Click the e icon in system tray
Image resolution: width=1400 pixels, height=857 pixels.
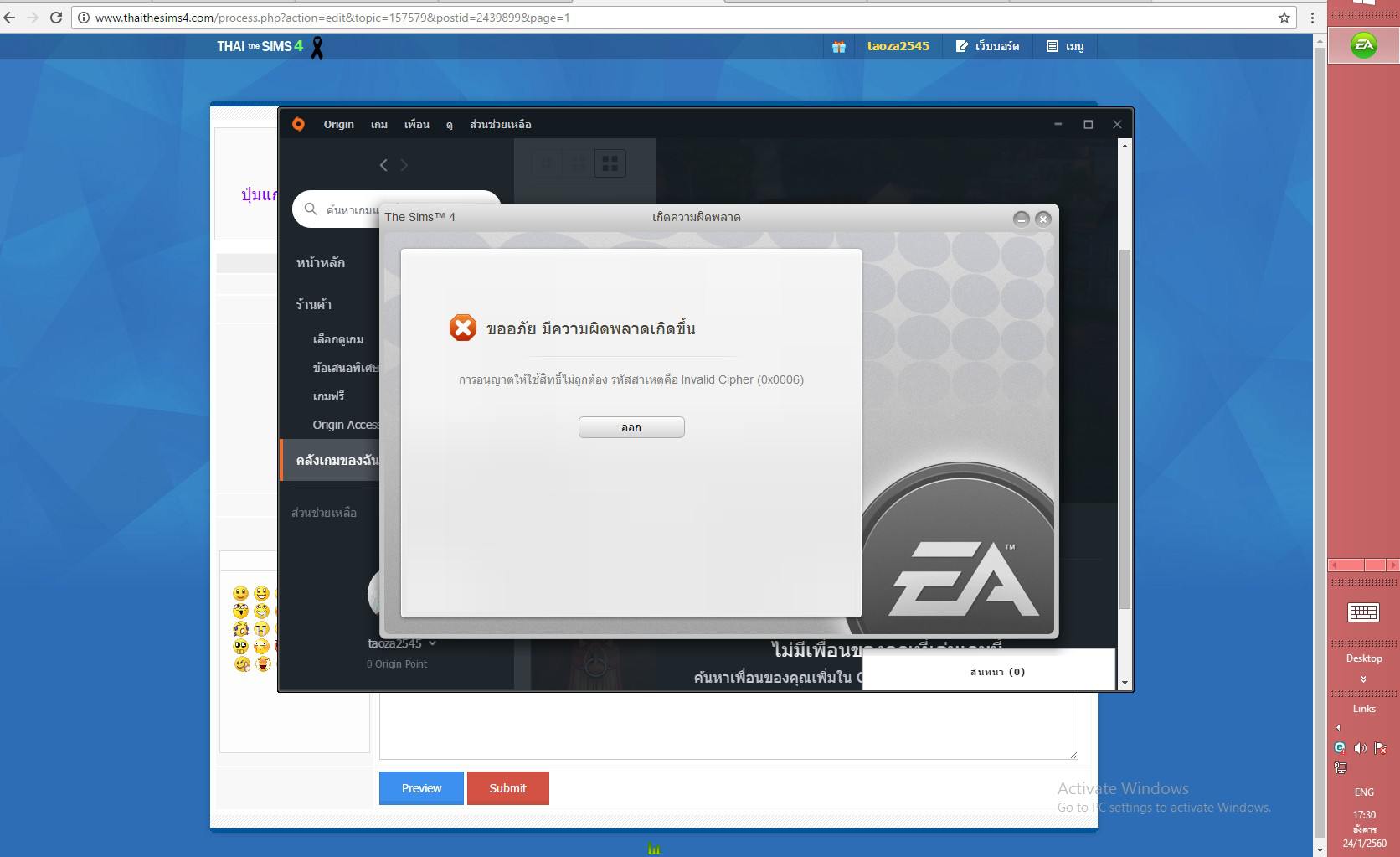tap(1340, 747)
